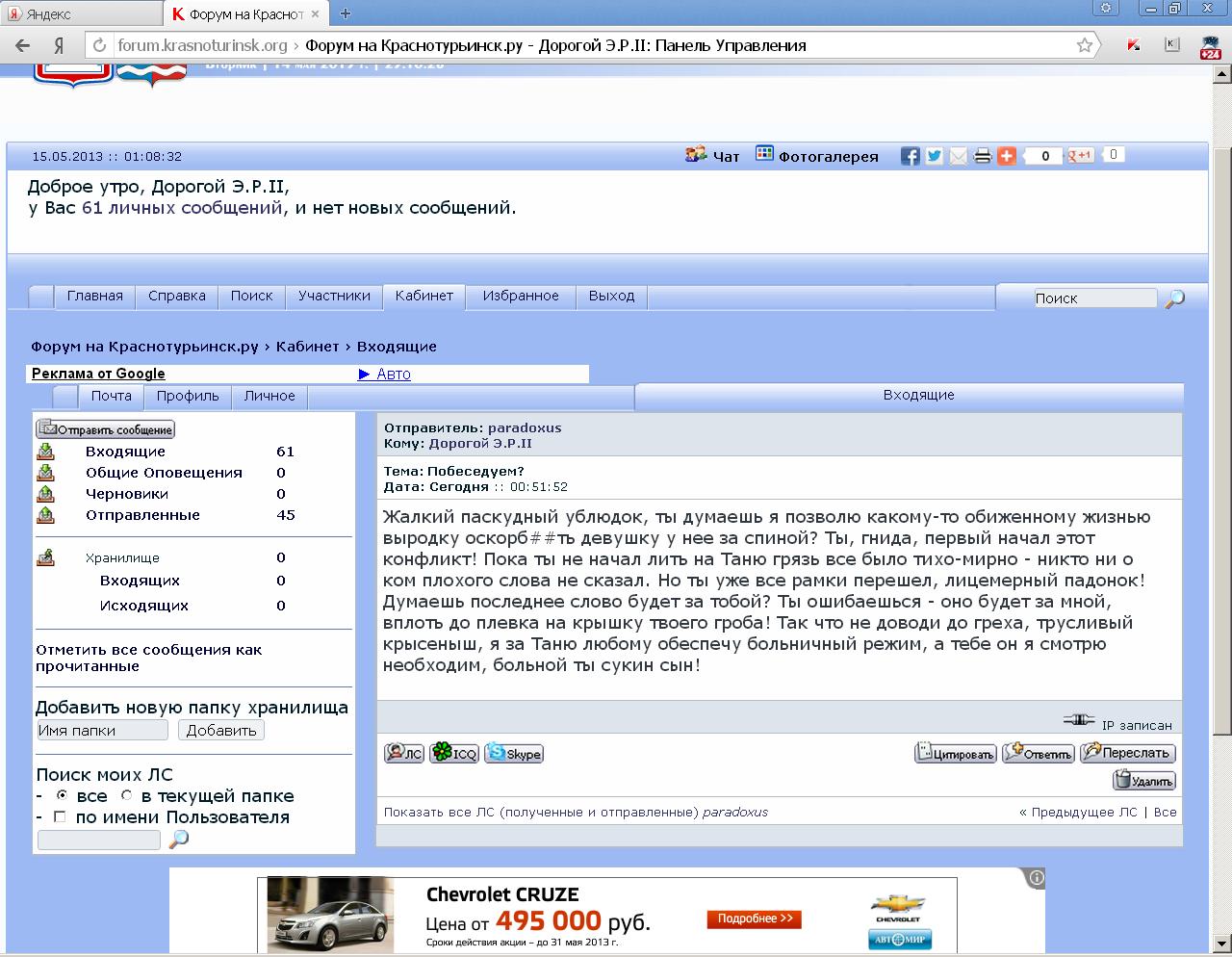Click the forum search field at top
Screen dimensions: 1232x957
[1094, 298]
